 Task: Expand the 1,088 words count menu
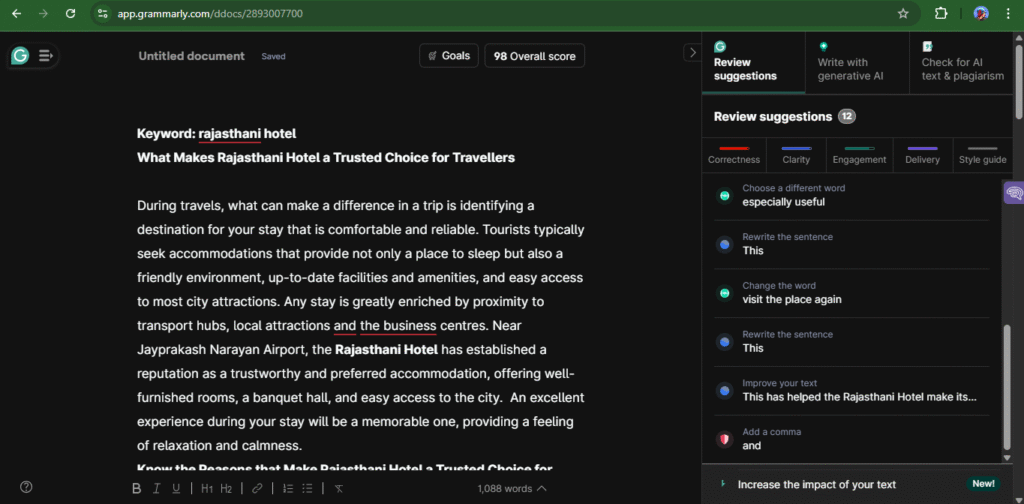coord(512,488)
